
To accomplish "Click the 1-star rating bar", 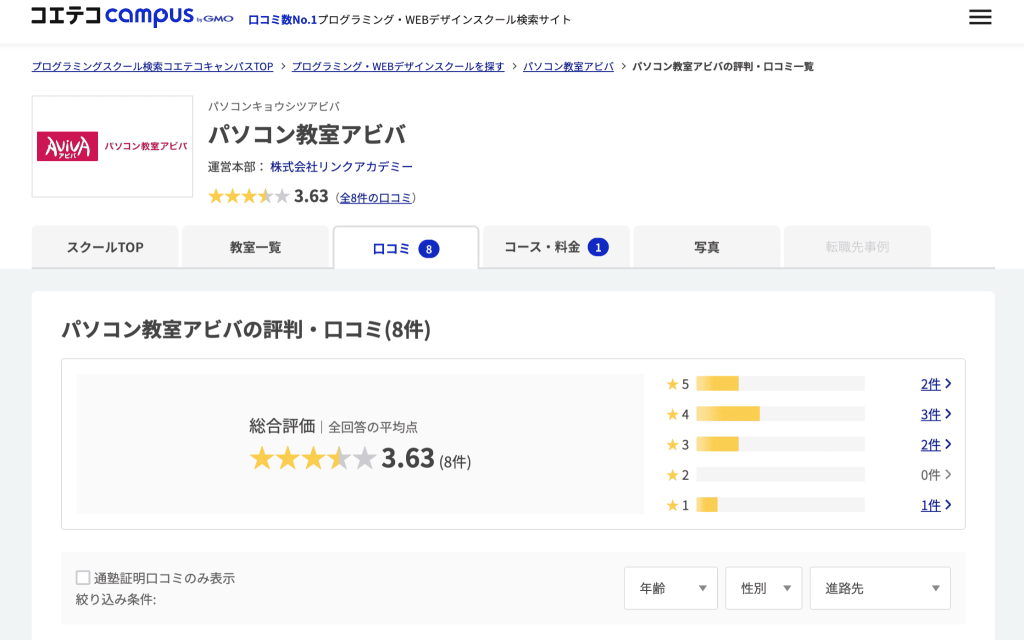I will click(x=780, y=505).
